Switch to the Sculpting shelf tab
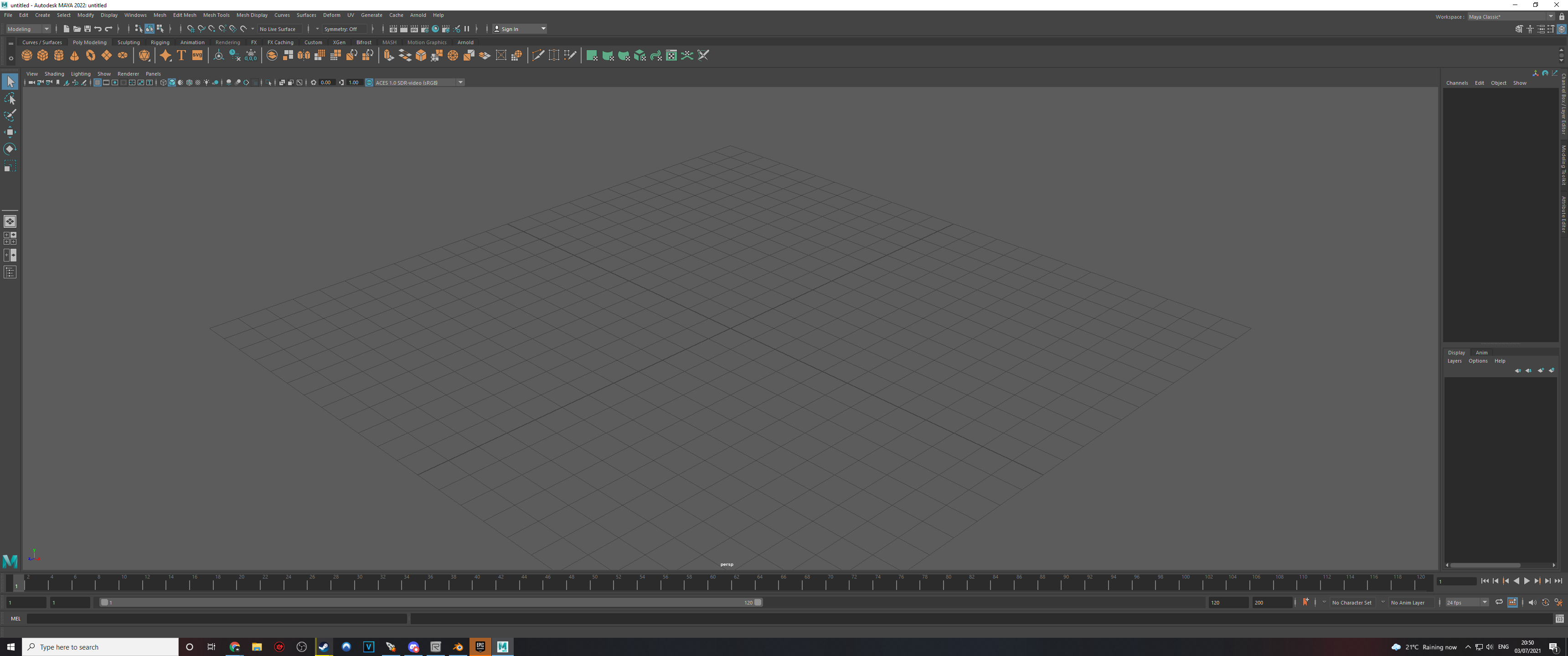The image size is (1568, 656). [x=129, y=43]
